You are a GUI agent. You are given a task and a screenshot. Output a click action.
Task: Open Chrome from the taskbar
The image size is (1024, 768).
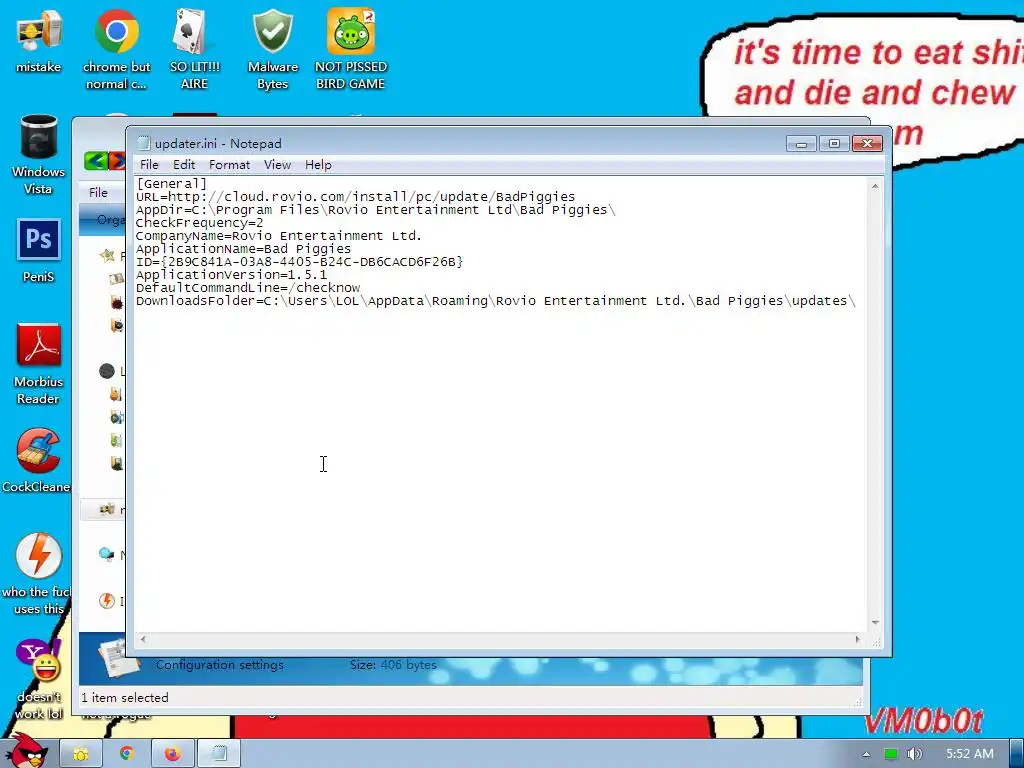click(127, 754)
